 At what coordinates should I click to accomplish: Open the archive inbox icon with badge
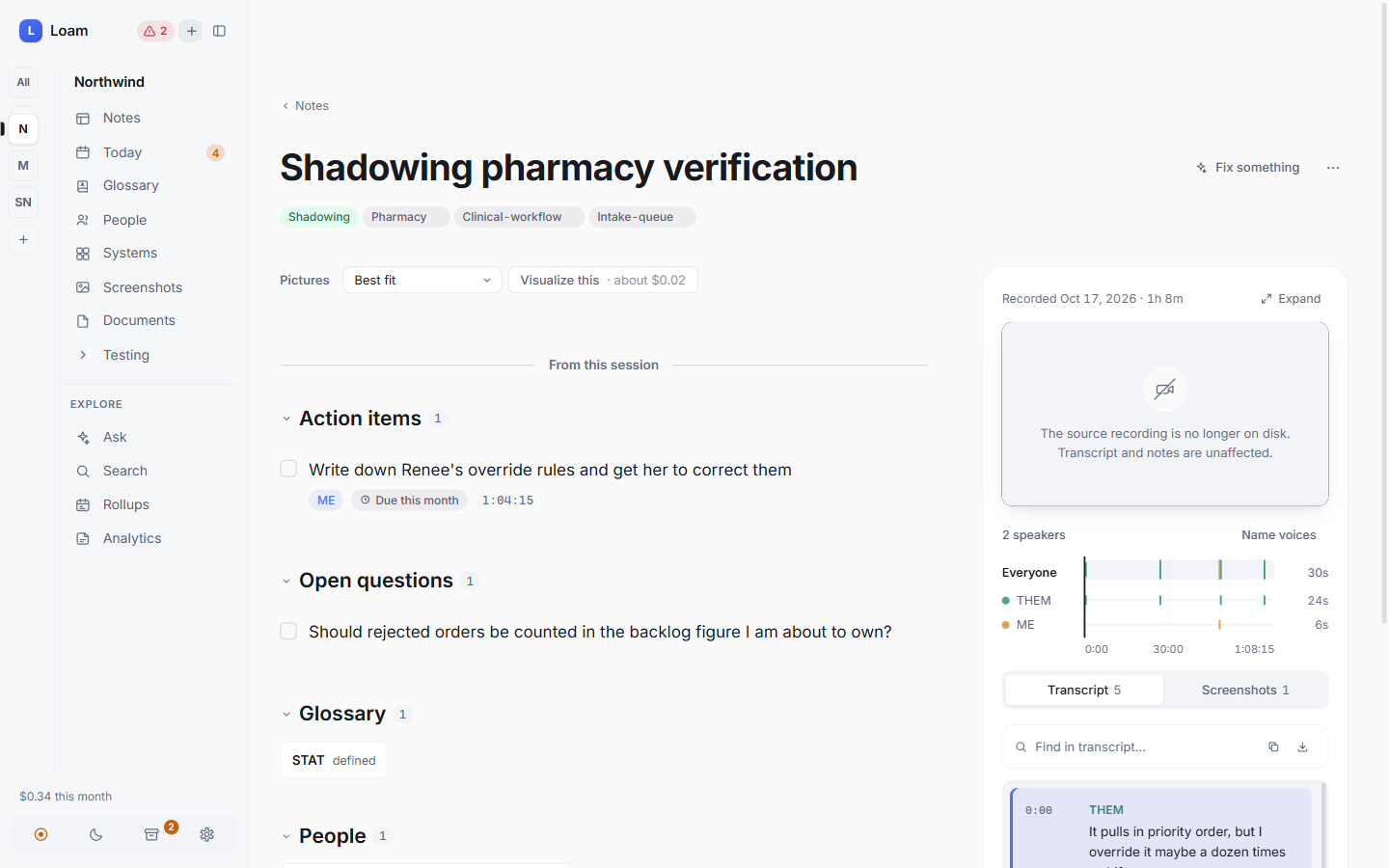151,834
